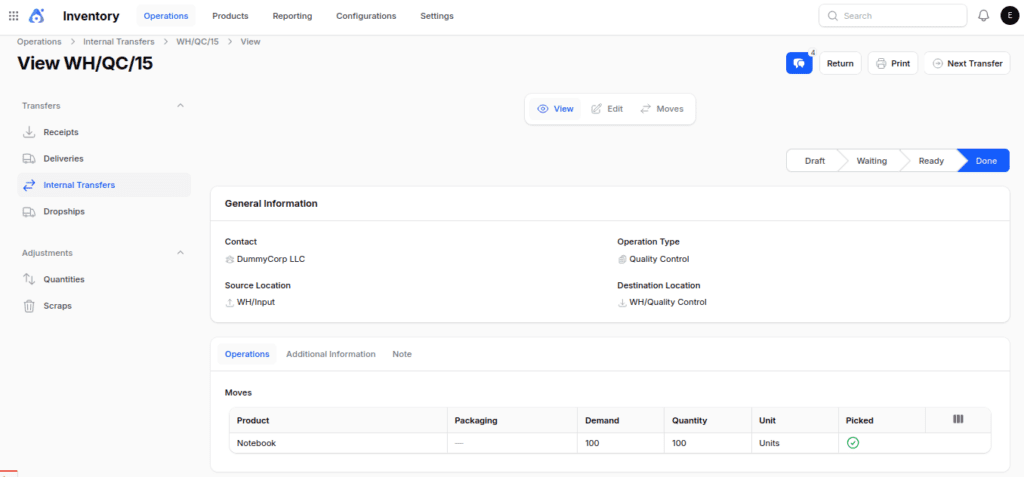Select the Done status step
The width and height of the screenshot is (1024, 477).
[x=986, y=161]
